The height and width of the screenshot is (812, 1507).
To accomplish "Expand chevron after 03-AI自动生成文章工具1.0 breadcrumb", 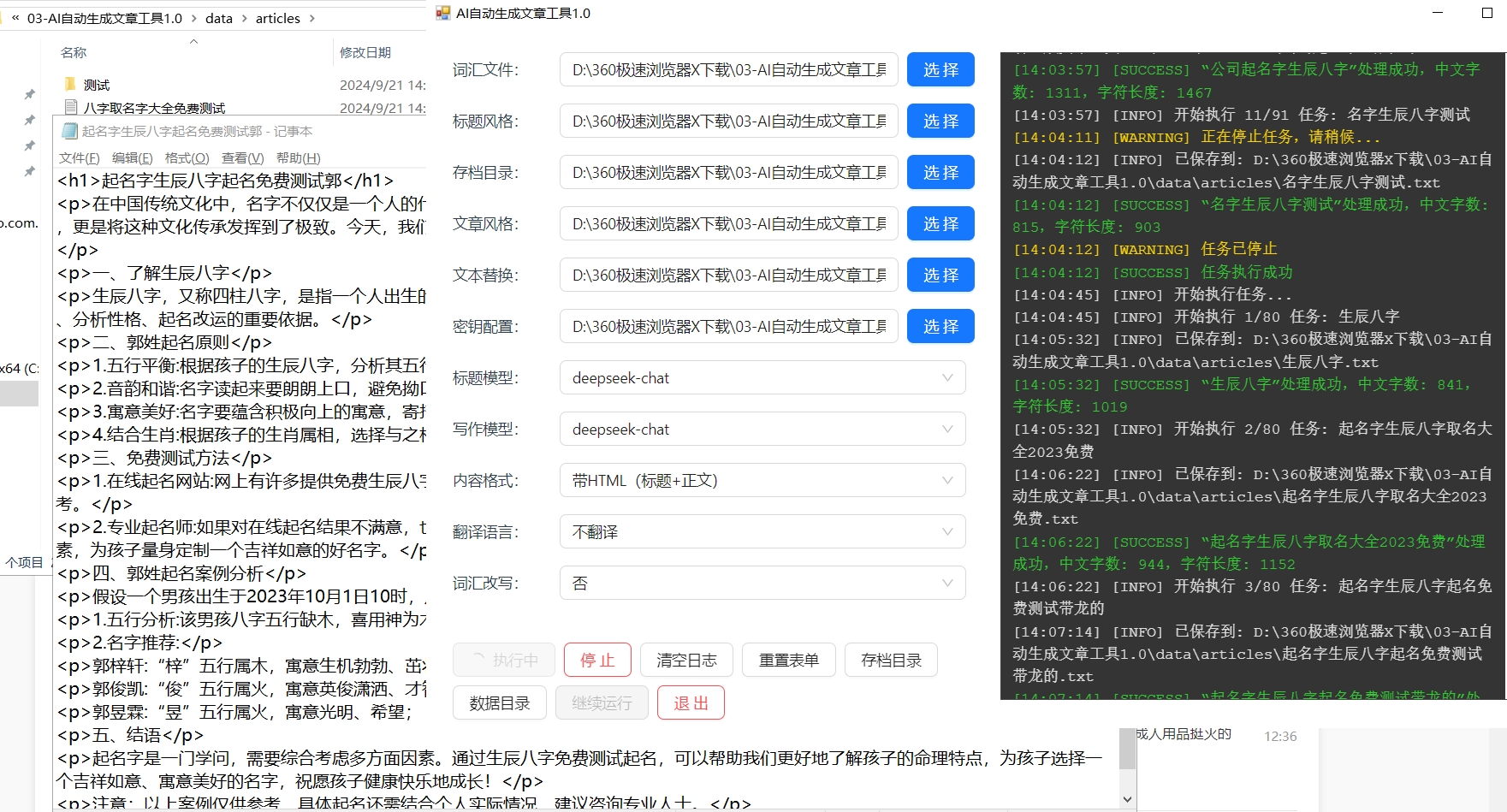I will tap(193, 18).
